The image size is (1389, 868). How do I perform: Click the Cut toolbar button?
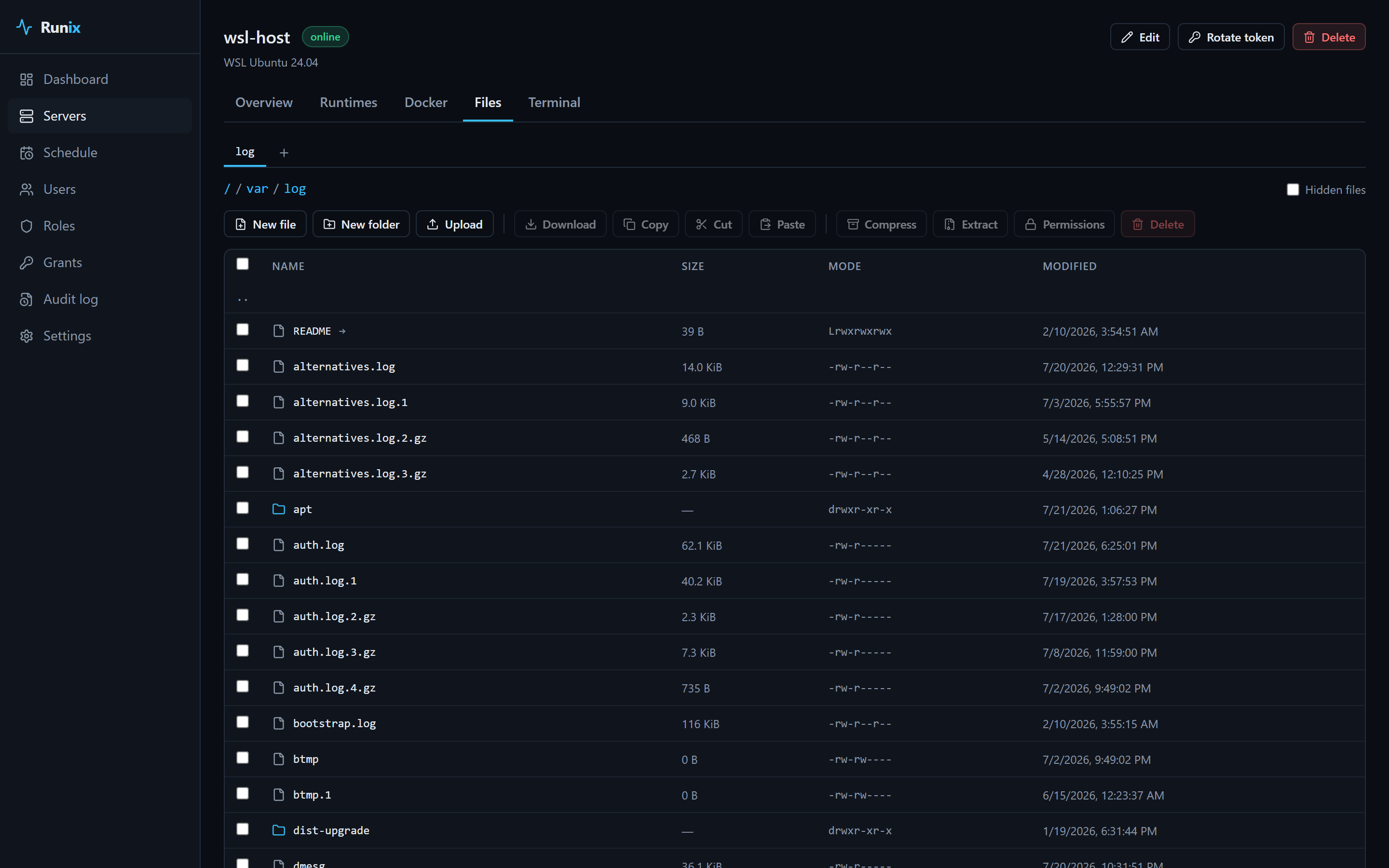point(713,224)
